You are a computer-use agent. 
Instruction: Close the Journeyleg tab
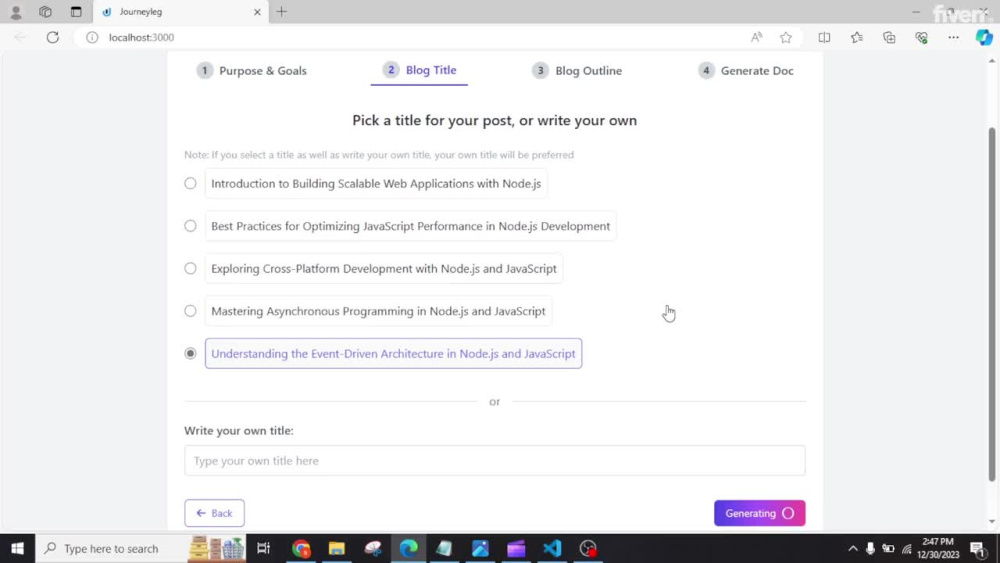[x=257, y=11]
